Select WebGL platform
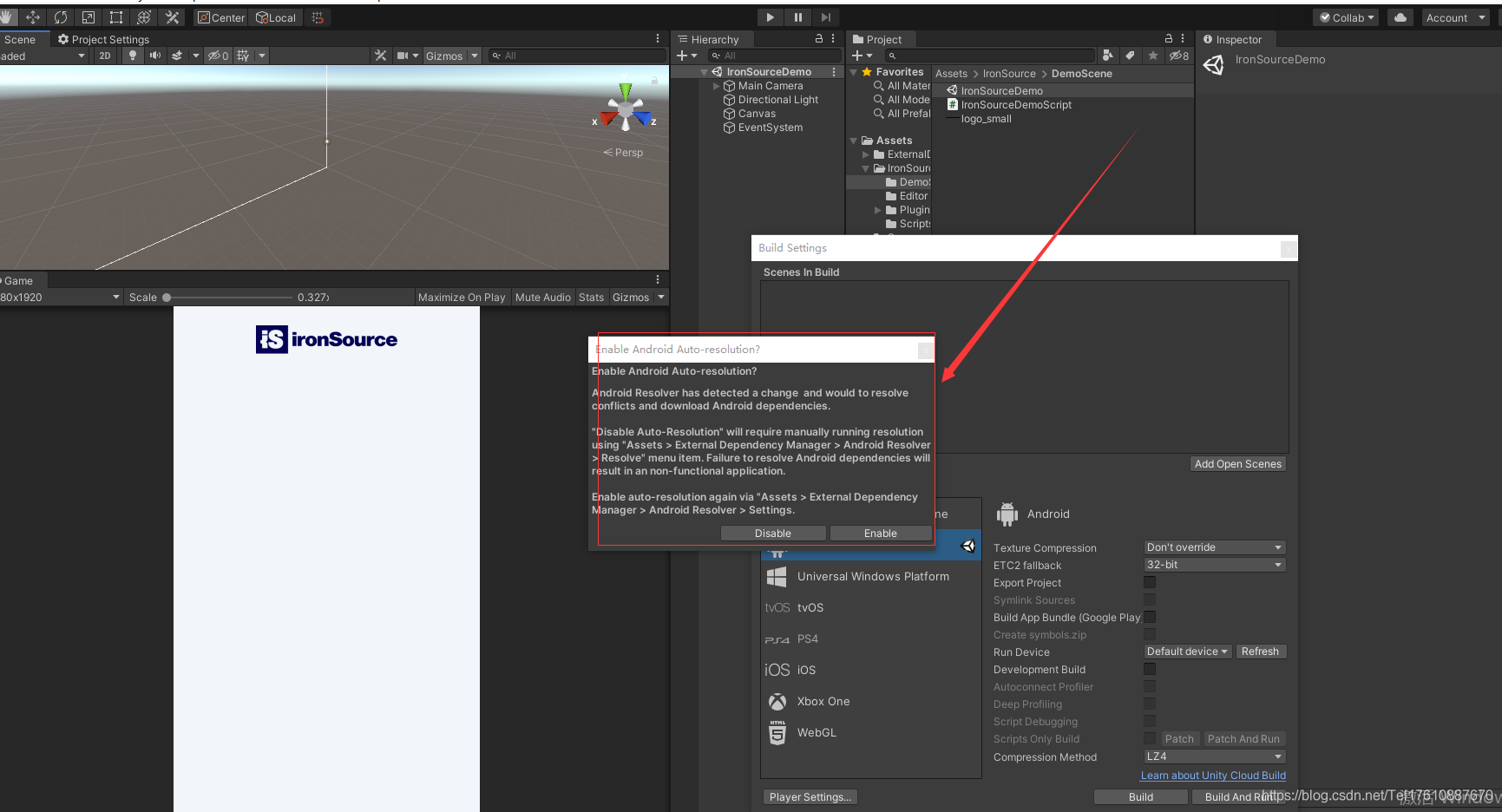The width and height of the screenshot is (1502, 812). [871, 733]
